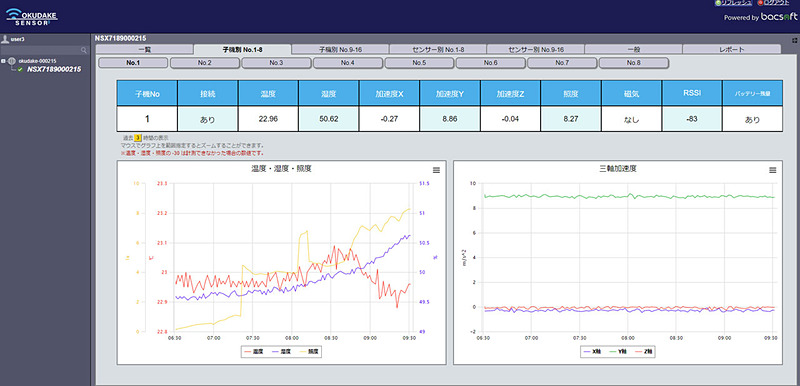Screen dimensions: 800x386
Task: Click the RSSI column header
Action: [692, 93]
